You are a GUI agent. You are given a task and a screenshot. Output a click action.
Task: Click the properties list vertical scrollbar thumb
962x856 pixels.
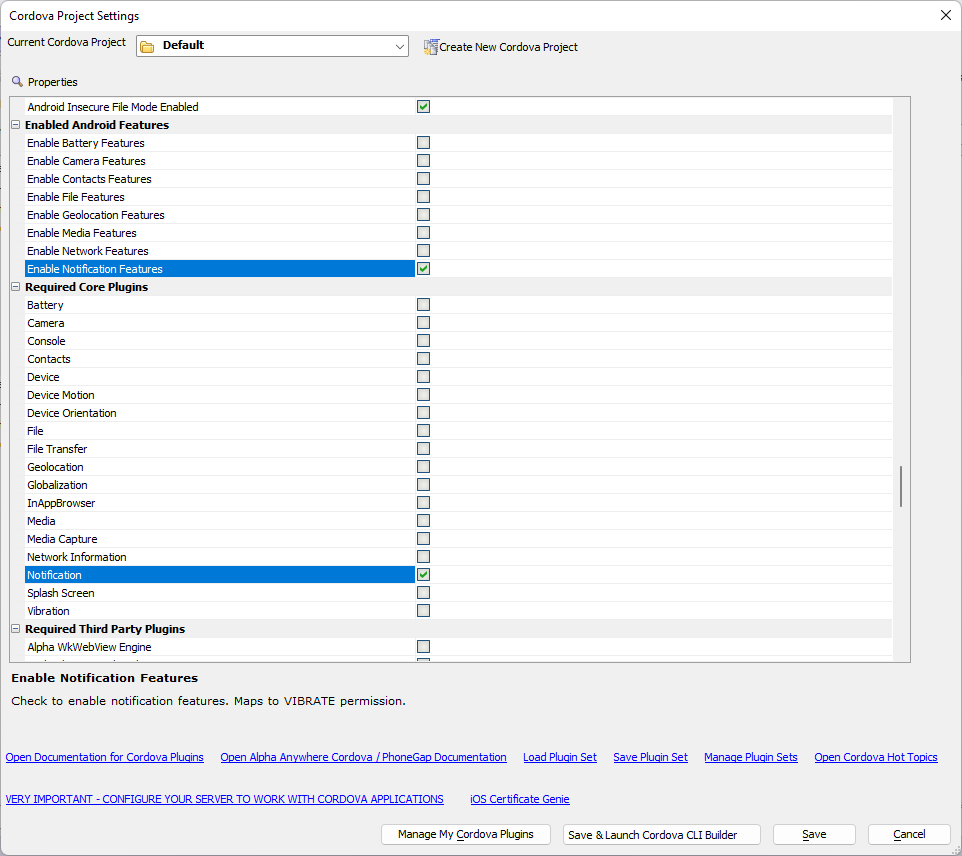(901, 486)
